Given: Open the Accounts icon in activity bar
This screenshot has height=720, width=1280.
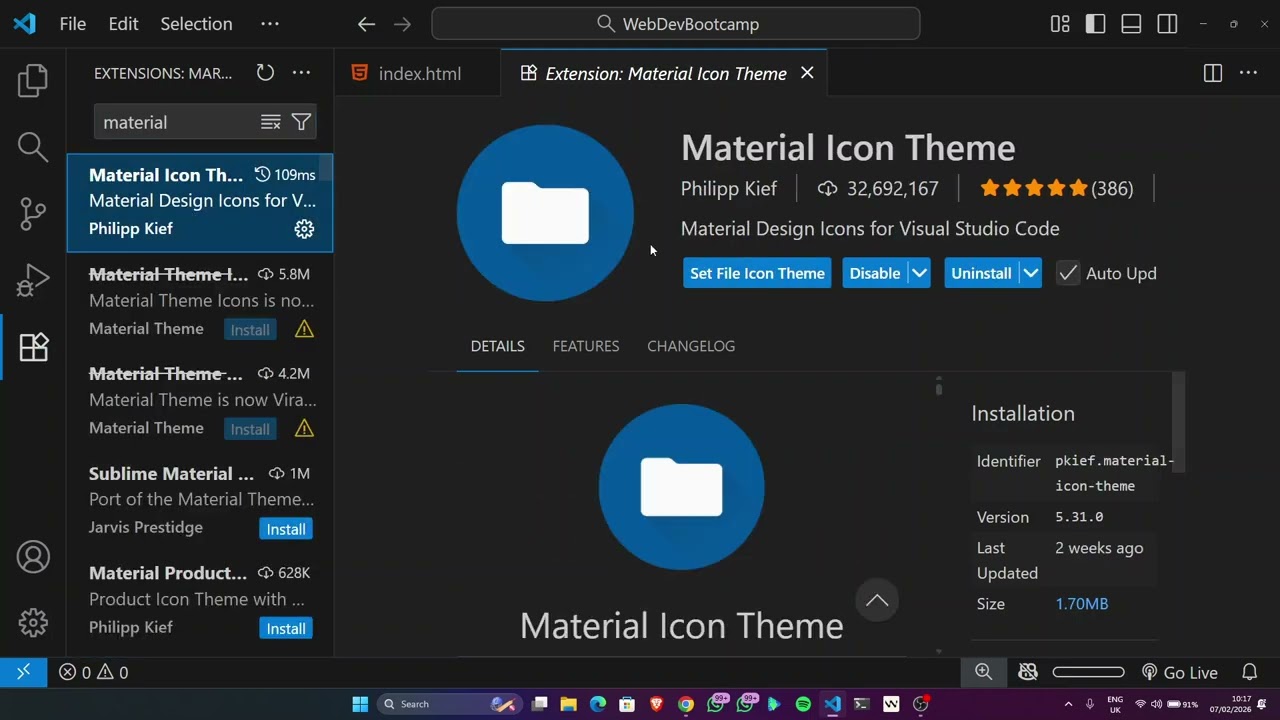Looking at the screenshot, I should 33,557.
